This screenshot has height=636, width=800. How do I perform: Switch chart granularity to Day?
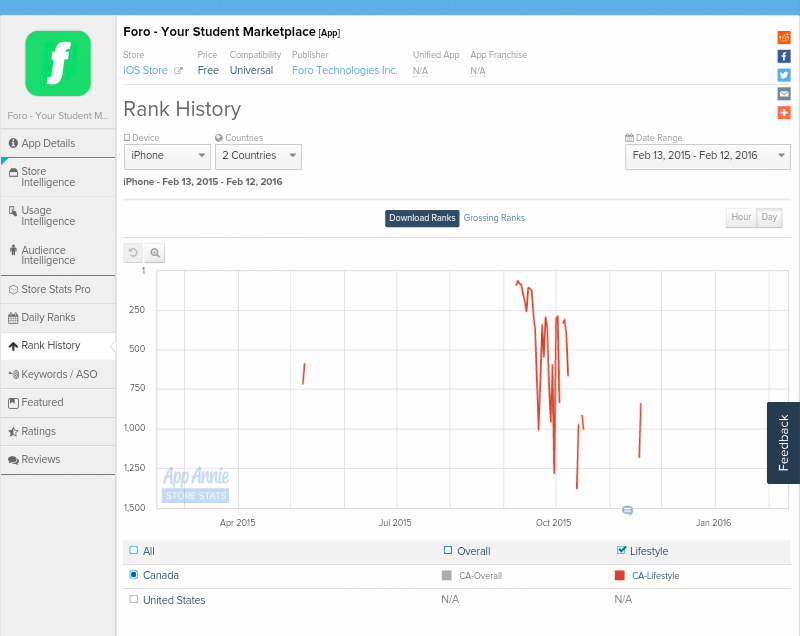pyautogui.click(x=769, y=217)
